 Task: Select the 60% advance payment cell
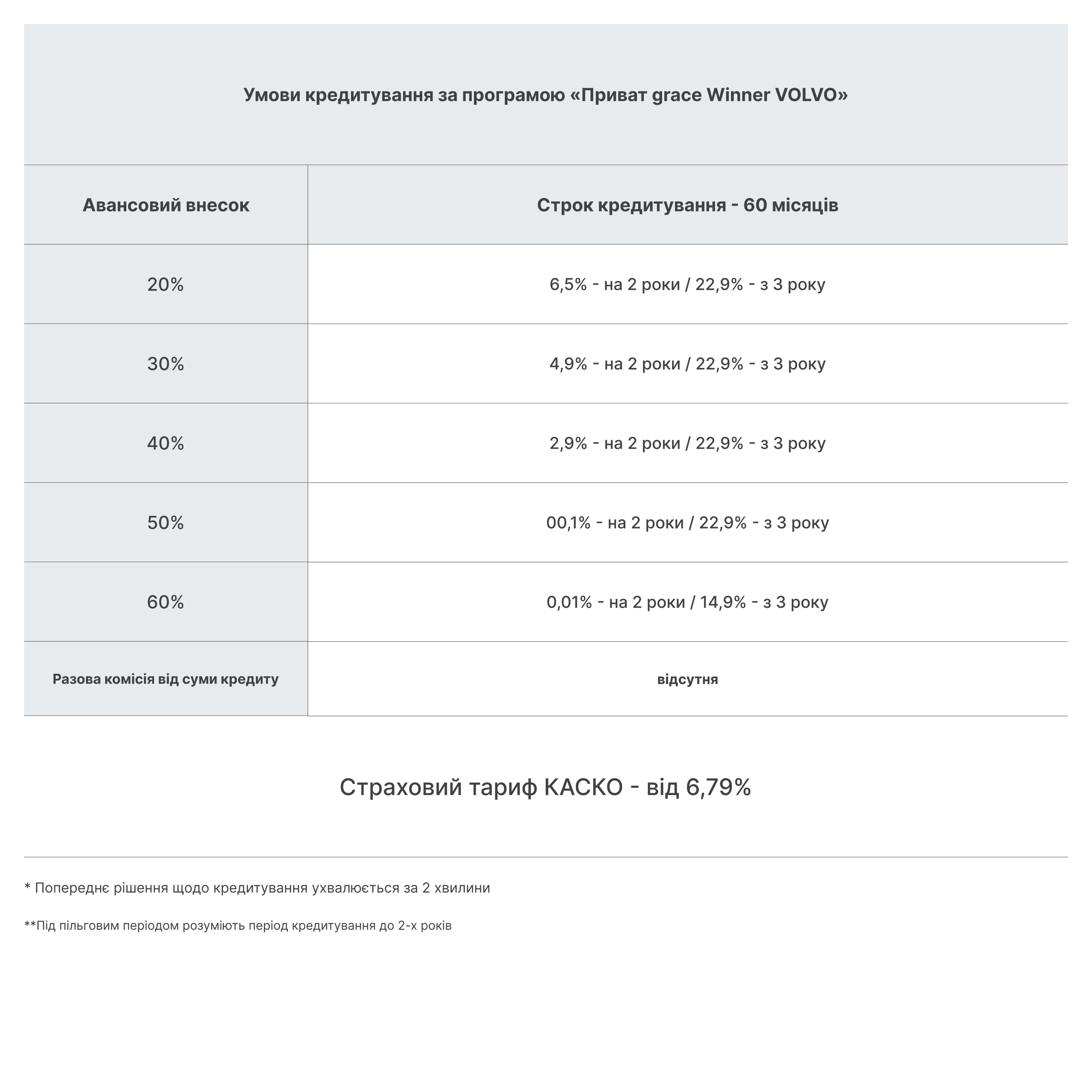point(166,602)
